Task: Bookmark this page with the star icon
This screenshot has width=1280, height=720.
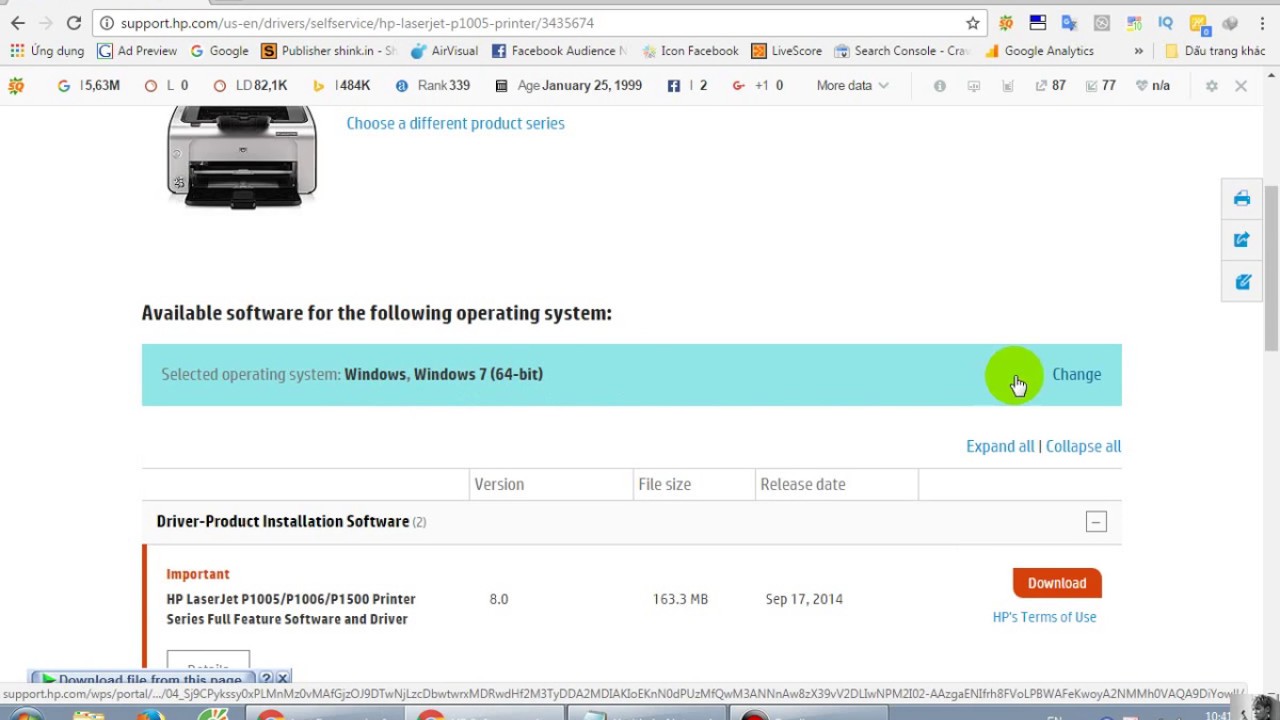Action: click(x=972, y=23)
